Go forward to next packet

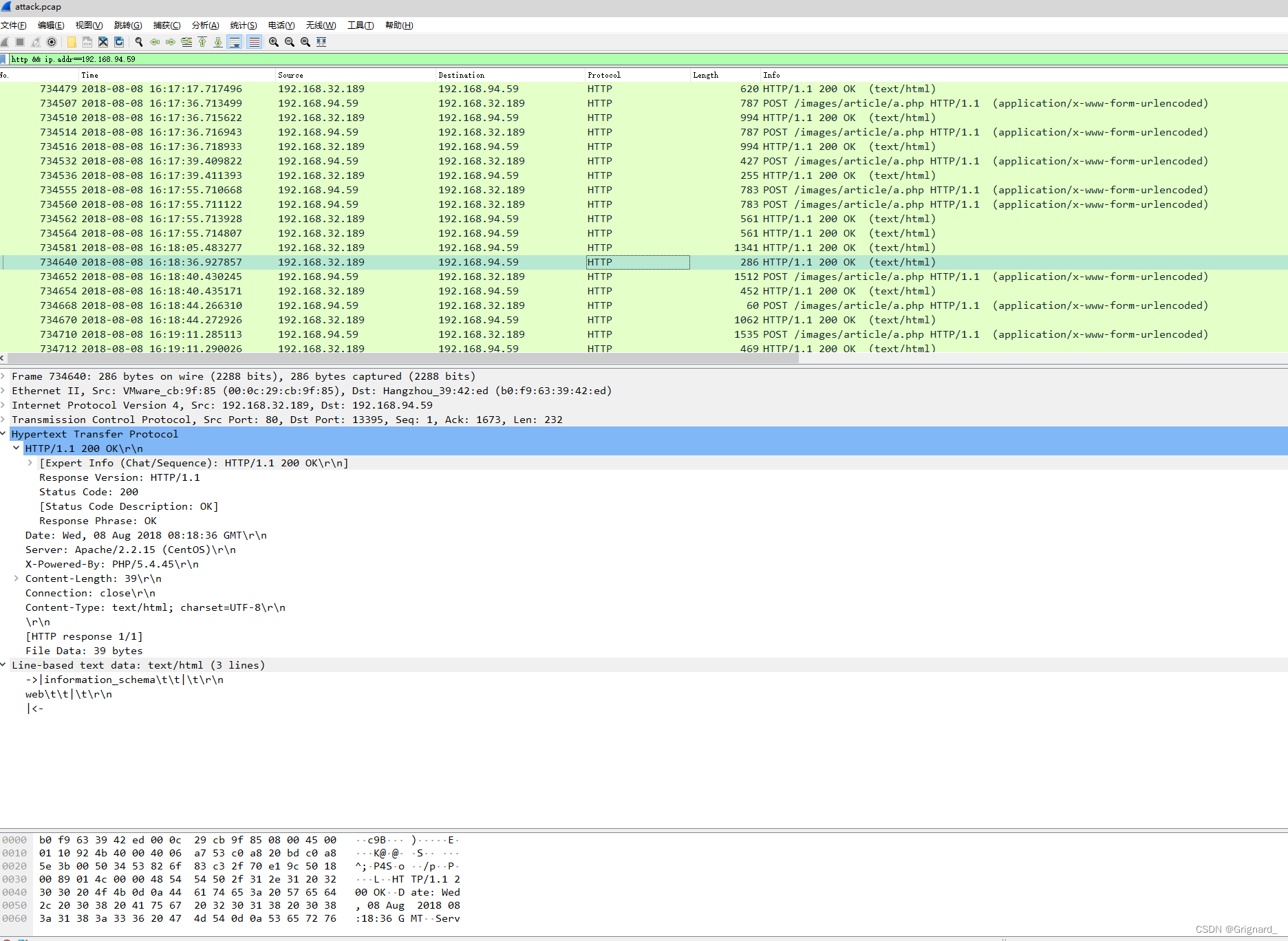(x=171, y=42)
